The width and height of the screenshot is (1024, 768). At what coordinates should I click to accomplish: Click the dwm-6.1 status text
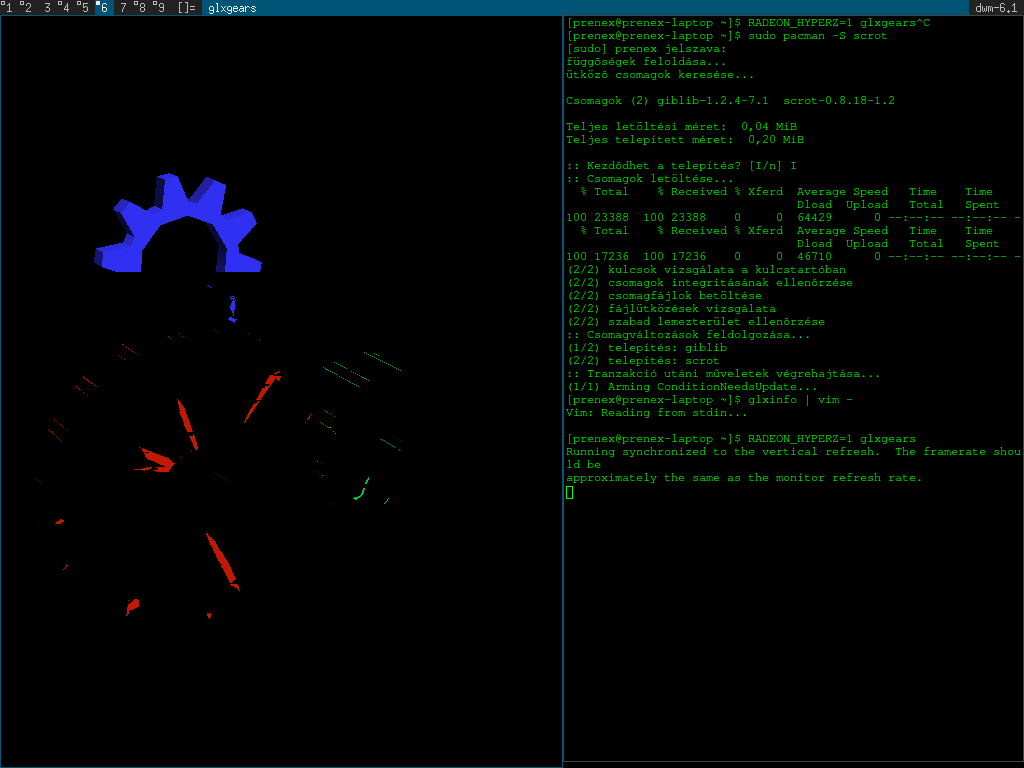tap(996, 8)
